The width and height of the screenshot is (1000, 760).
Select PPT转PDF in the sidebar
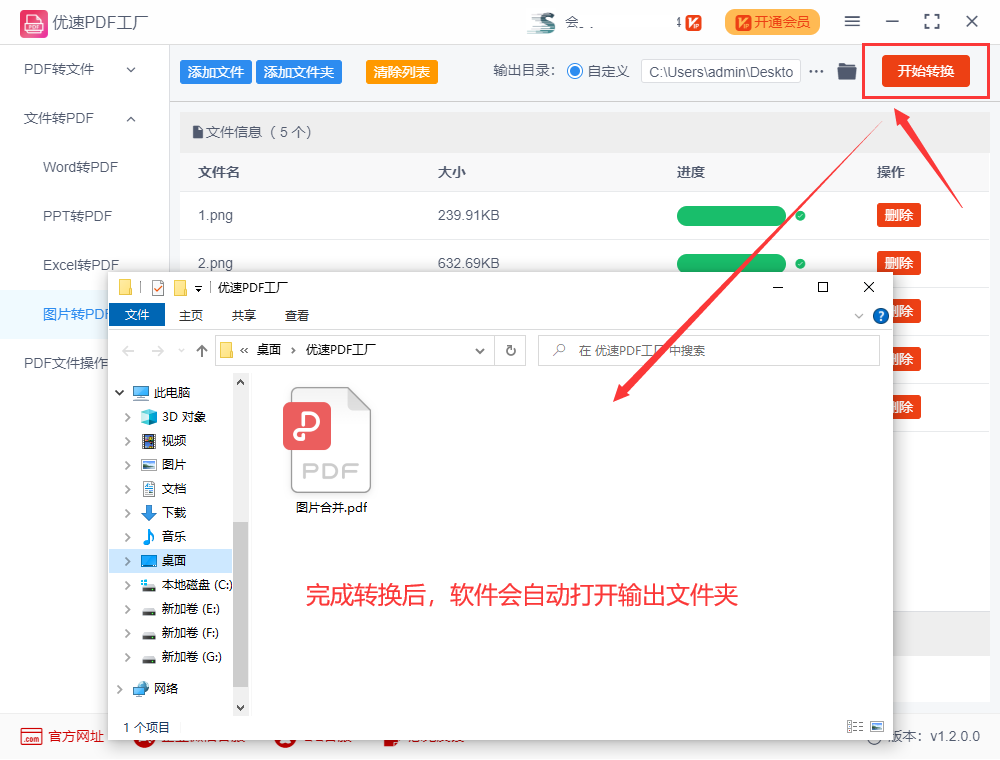(x=77, y=216)
